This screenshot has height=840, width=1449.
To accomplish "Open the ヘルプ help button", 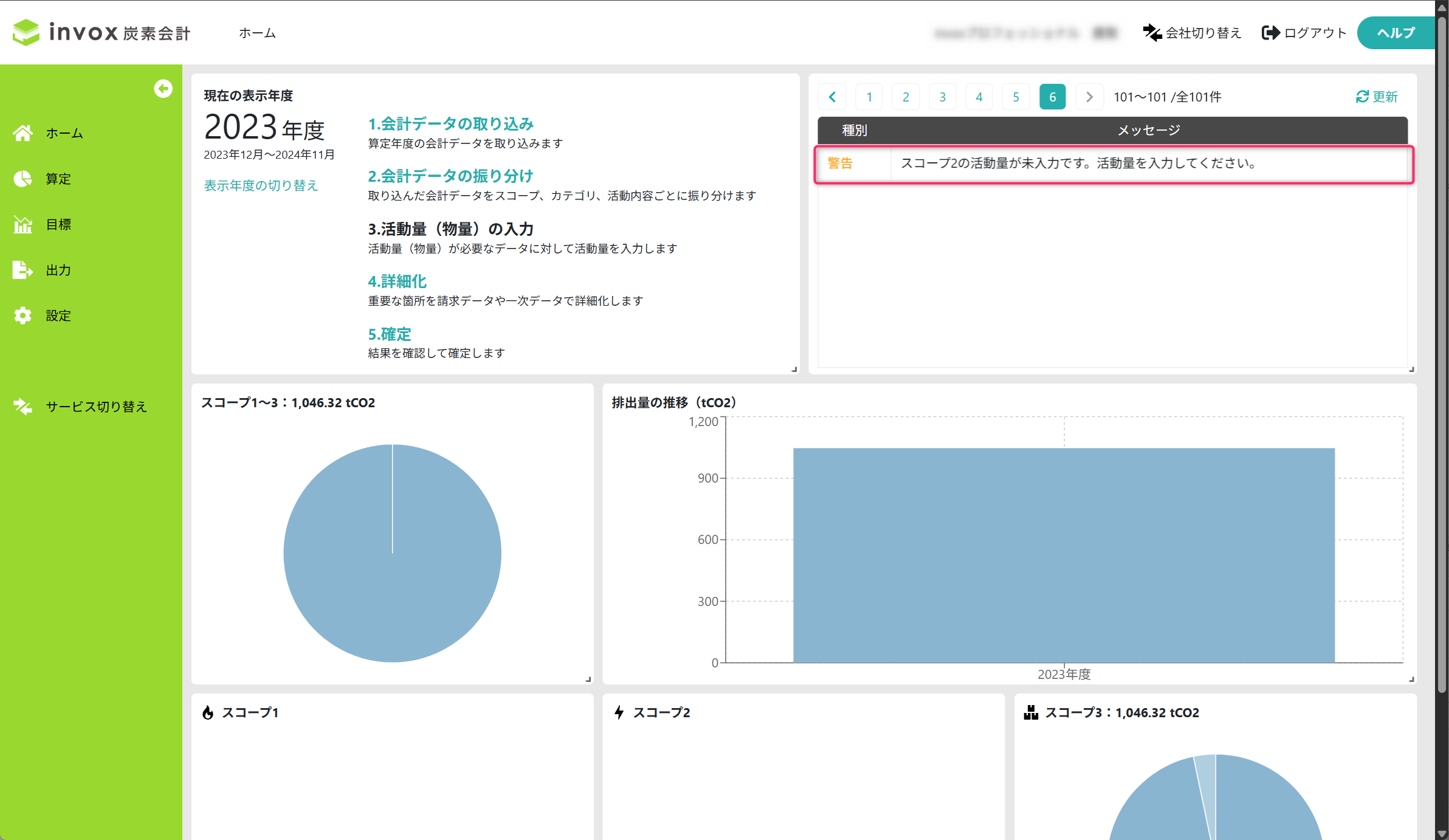I will [1396, 33].
